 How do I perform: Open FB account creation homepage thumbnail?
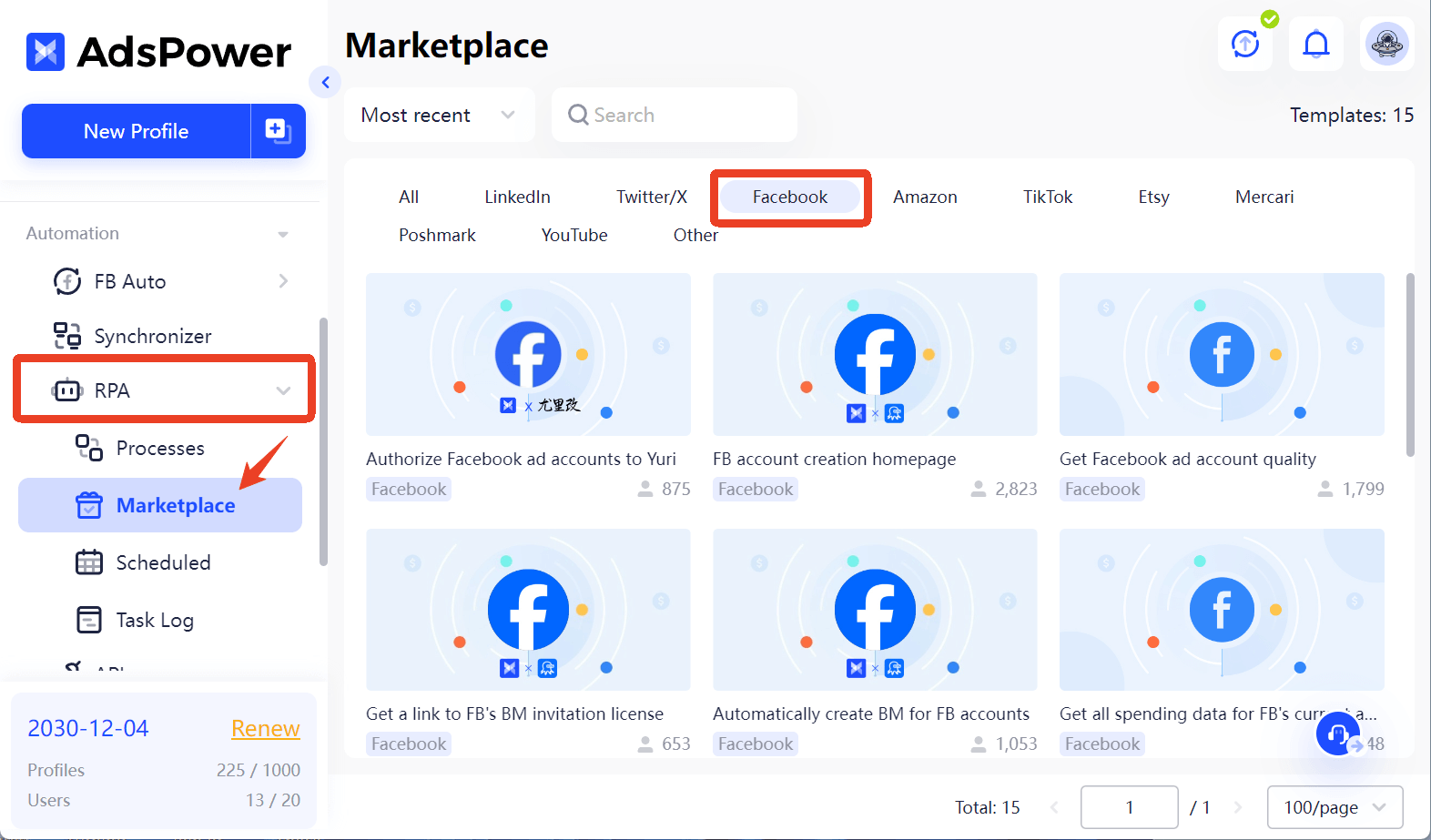click(x=875, y=354)
